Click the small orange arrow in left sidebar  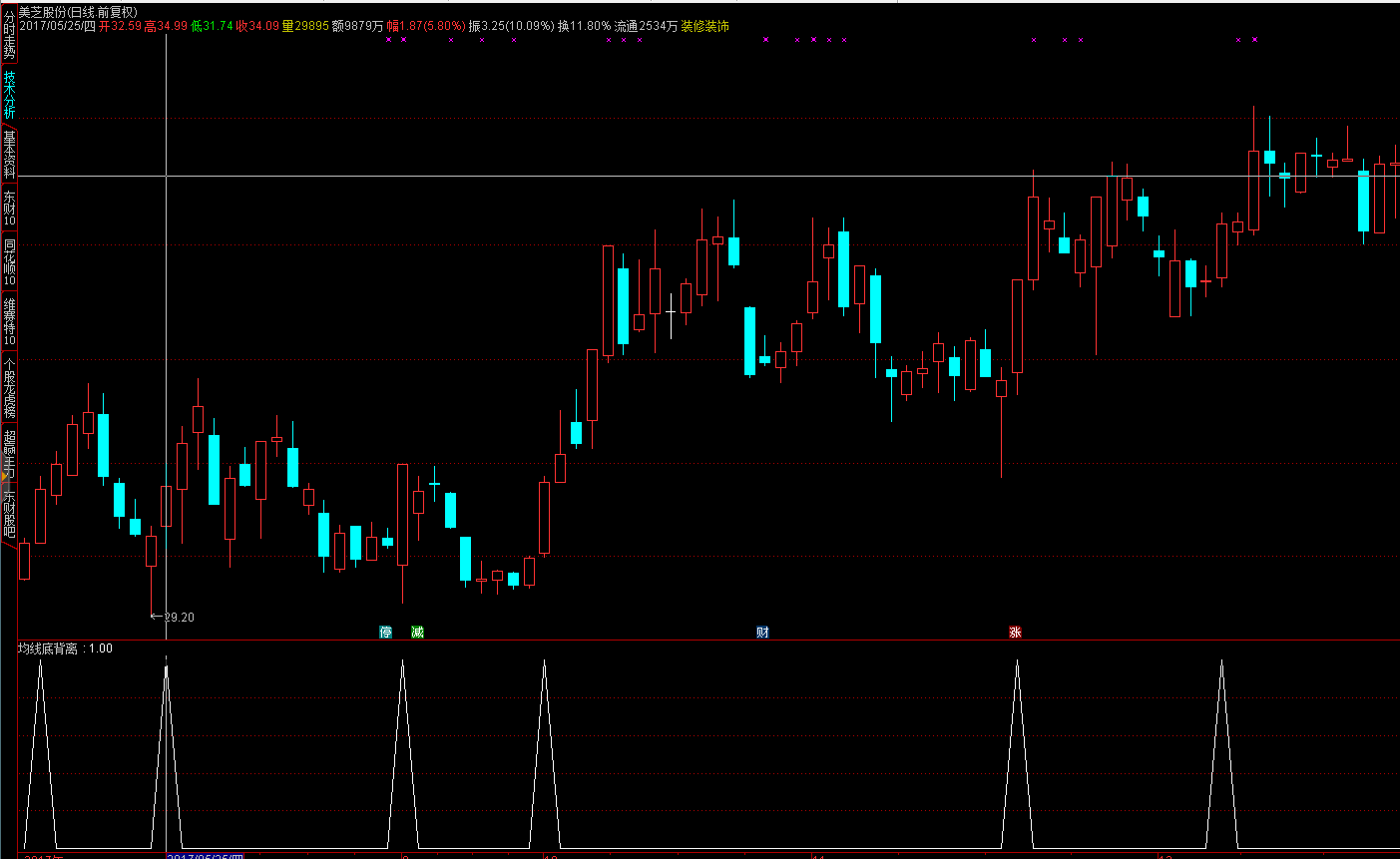[4, 479]
